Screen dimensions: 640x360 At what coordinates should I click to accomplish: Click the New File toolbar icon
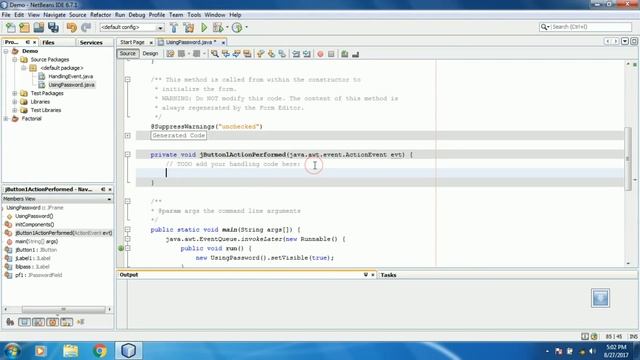11,27
